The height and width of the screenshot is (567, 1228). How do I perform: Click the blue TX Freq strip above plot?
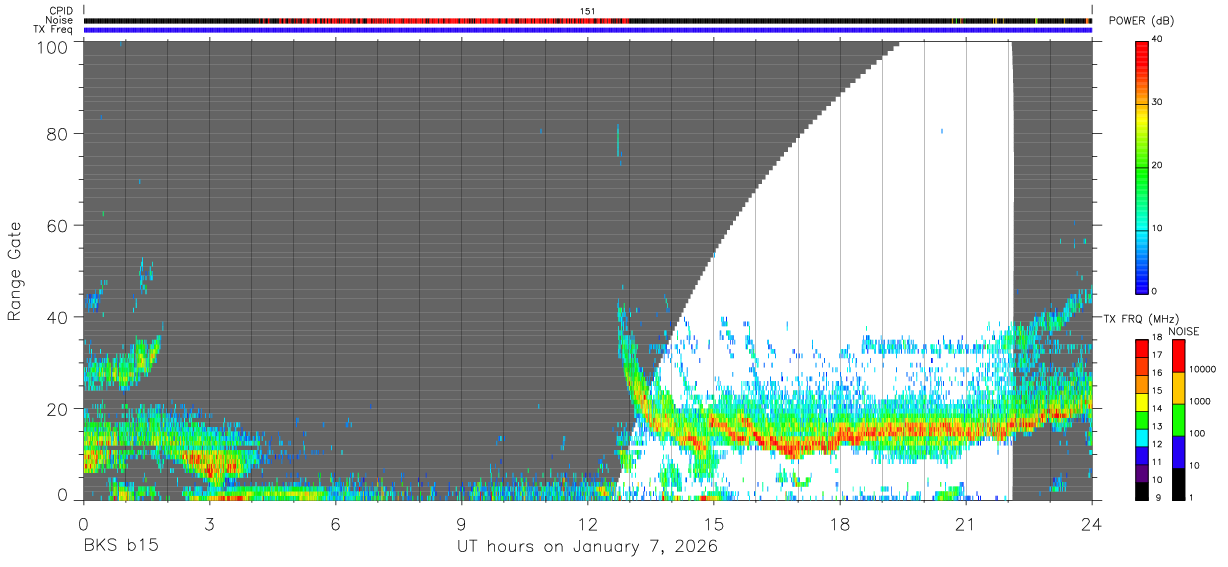point(588,30)
